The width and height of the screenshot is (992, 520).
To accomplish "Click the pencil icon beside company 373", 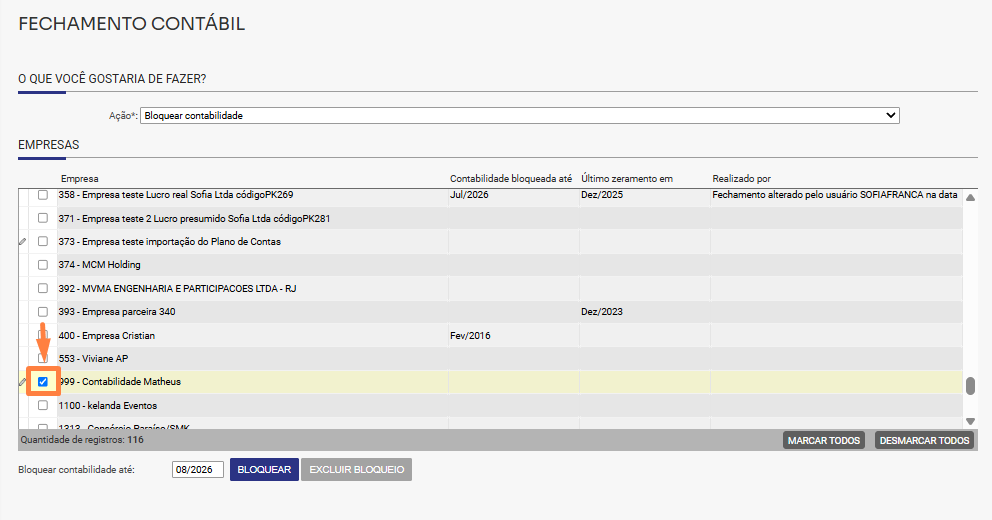I will [x=23, y=242].
